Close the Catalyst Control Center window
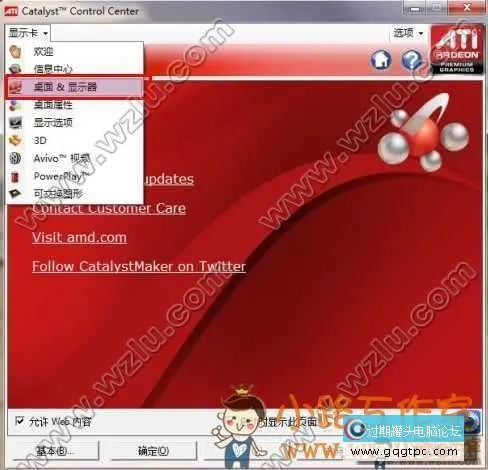The height and width of the screenshot is (470, 488). [x=467, y=8]
